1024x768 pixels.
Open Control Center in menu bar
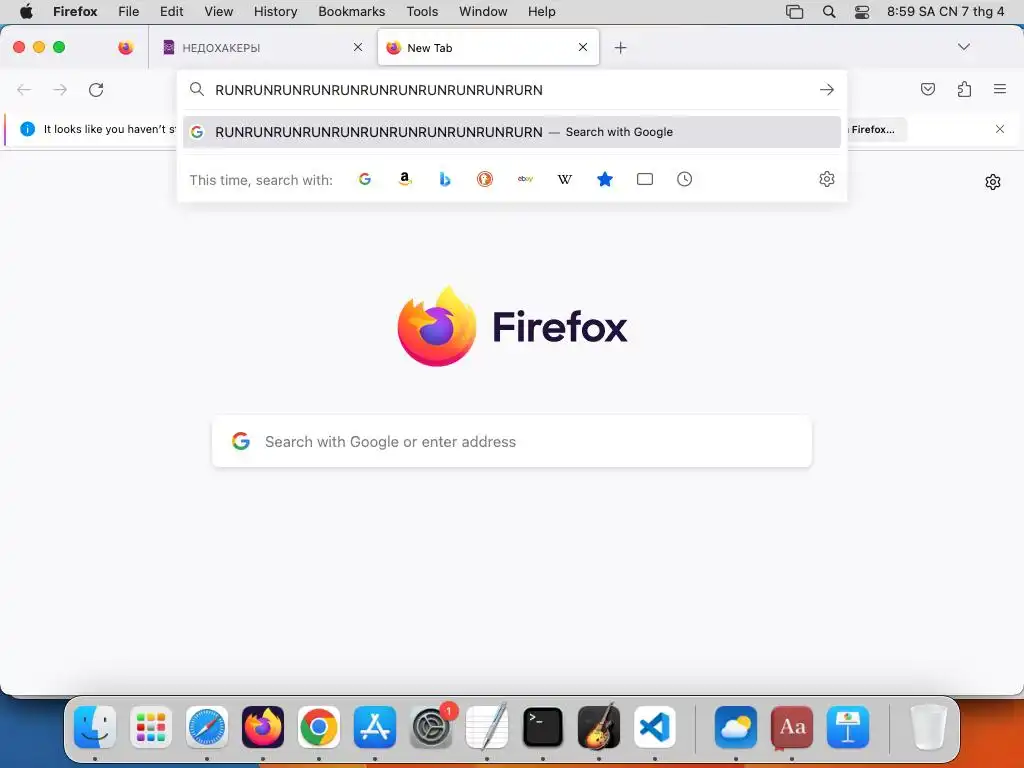[x=862, y=11]
